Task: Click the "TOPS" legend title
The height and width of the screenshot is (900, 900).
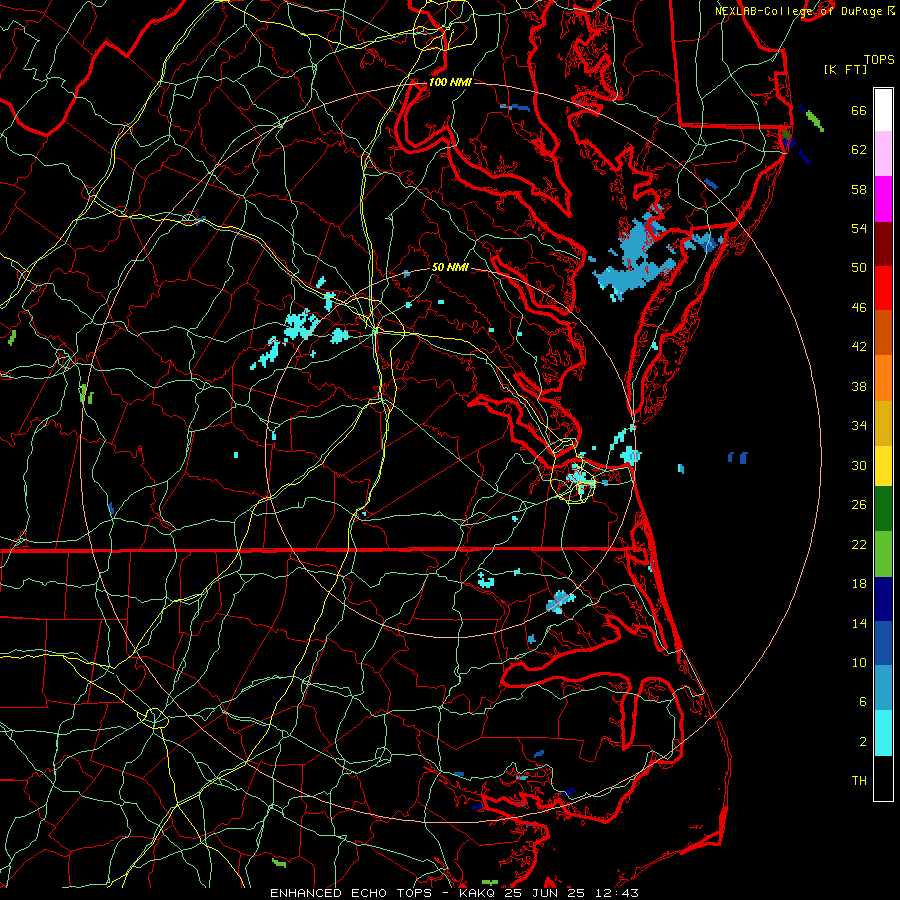Action: pyautogui.click(x=879, y=59)
